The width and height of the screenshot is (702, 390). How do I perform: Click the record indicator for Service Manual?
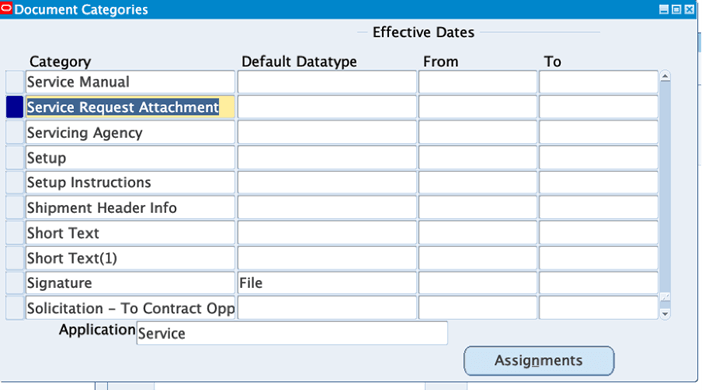click(x=14, y=82)
